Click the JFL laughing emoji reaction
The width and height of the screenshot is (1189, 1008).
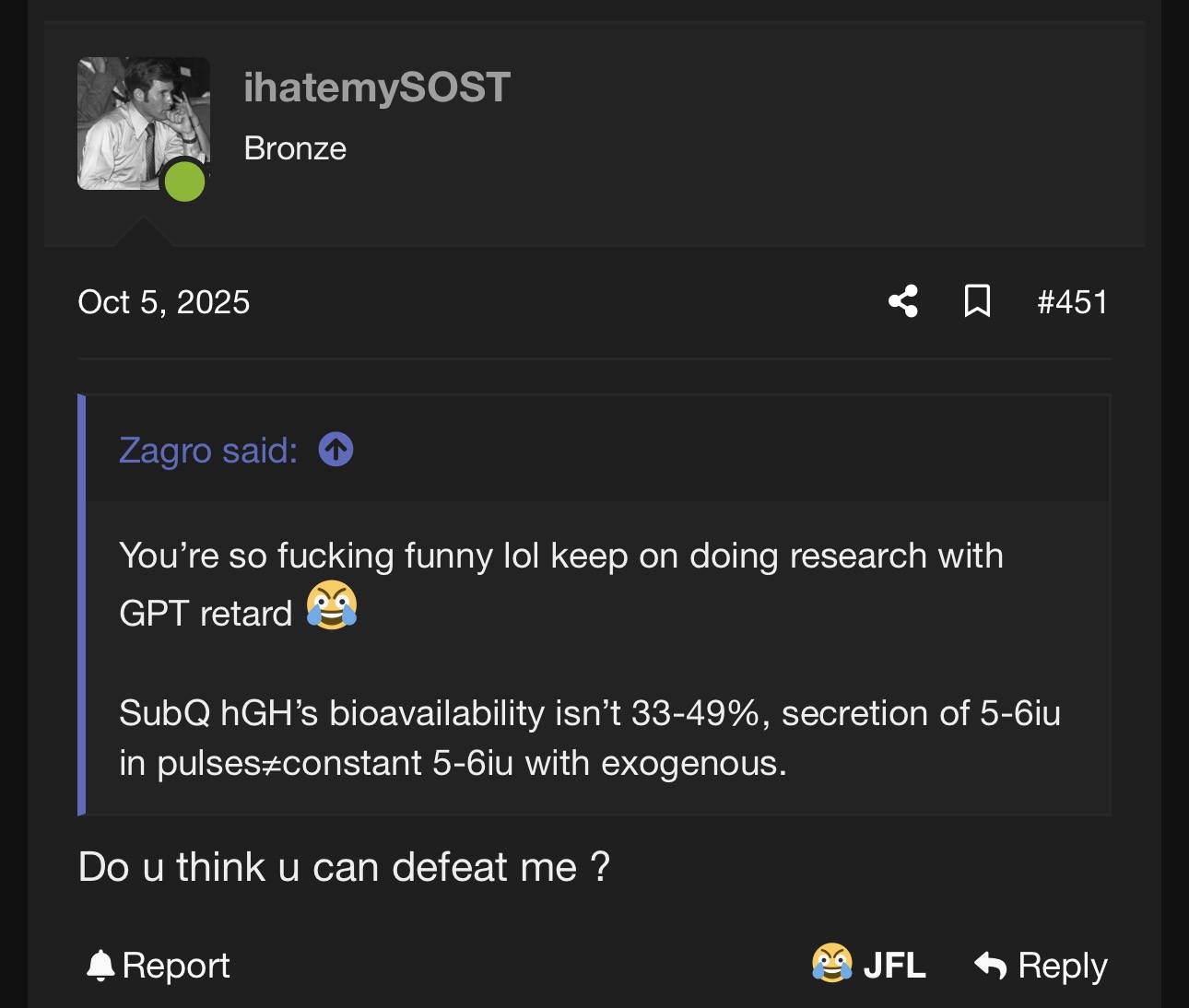(x=831, y=964)
